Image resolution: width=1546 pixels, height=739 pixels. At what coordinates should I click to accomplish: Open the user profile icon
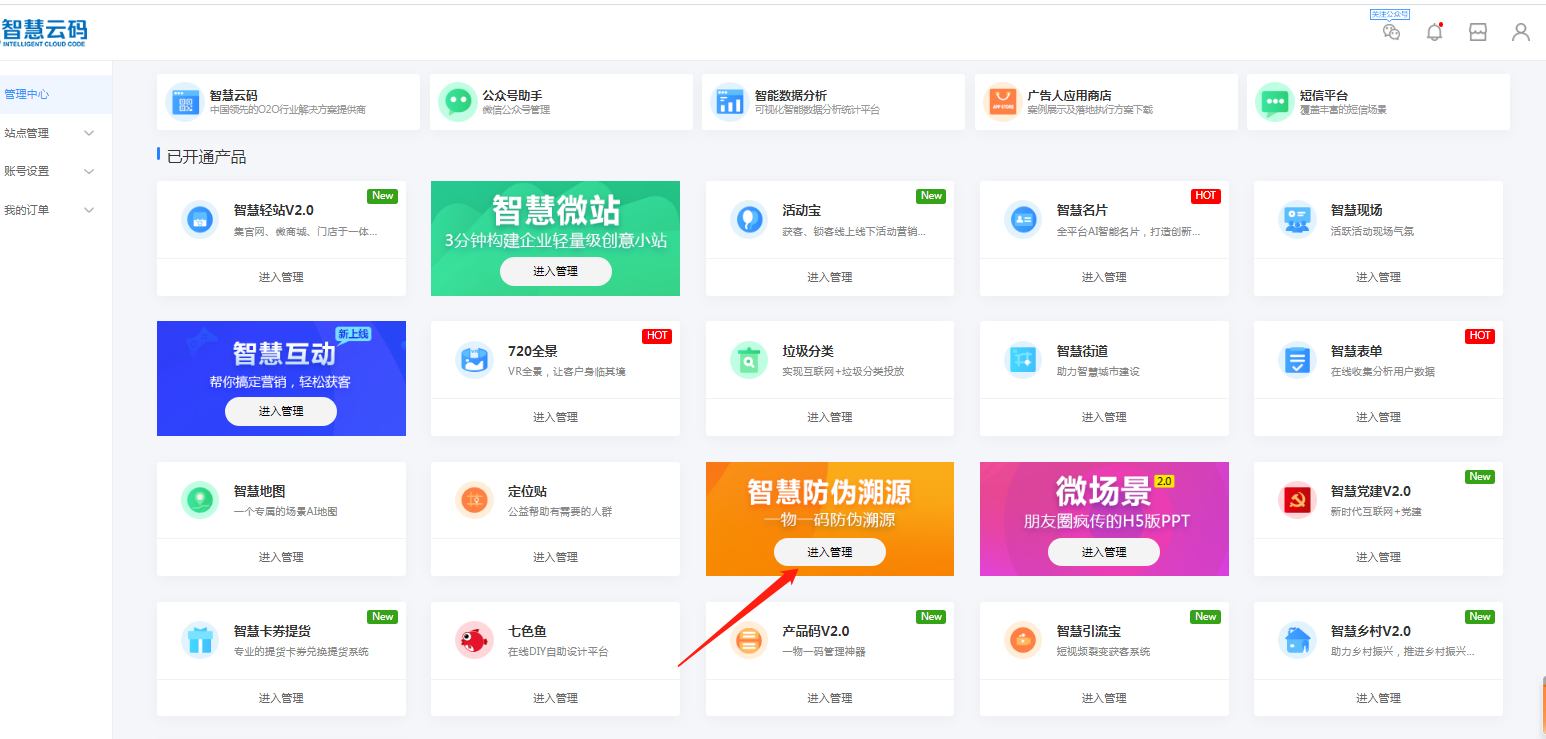(1520, 32)
